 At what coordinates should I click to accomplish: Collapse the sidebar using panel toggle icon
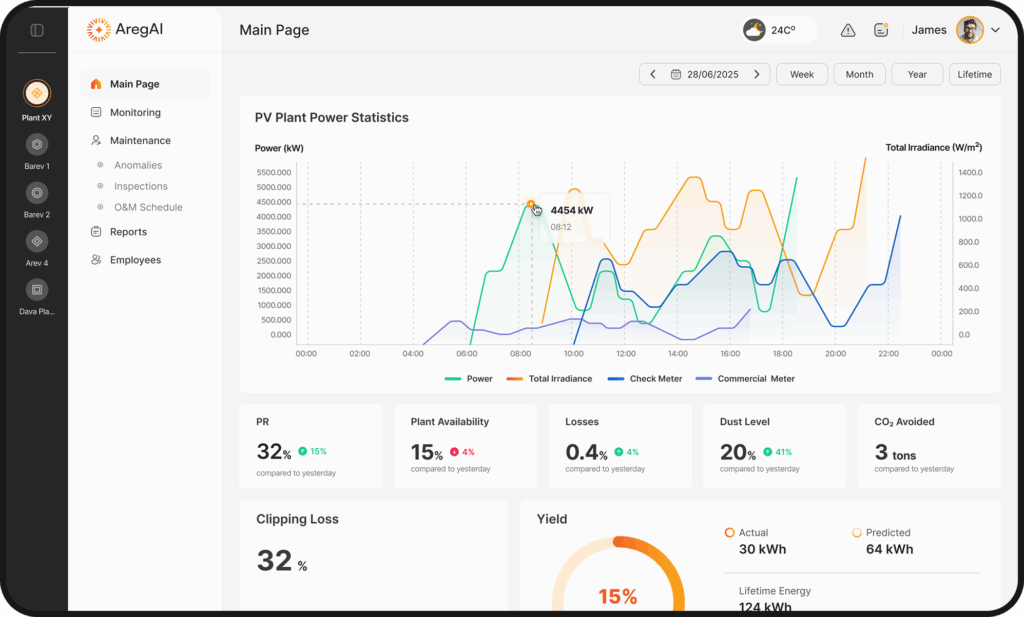pos(37,30)
